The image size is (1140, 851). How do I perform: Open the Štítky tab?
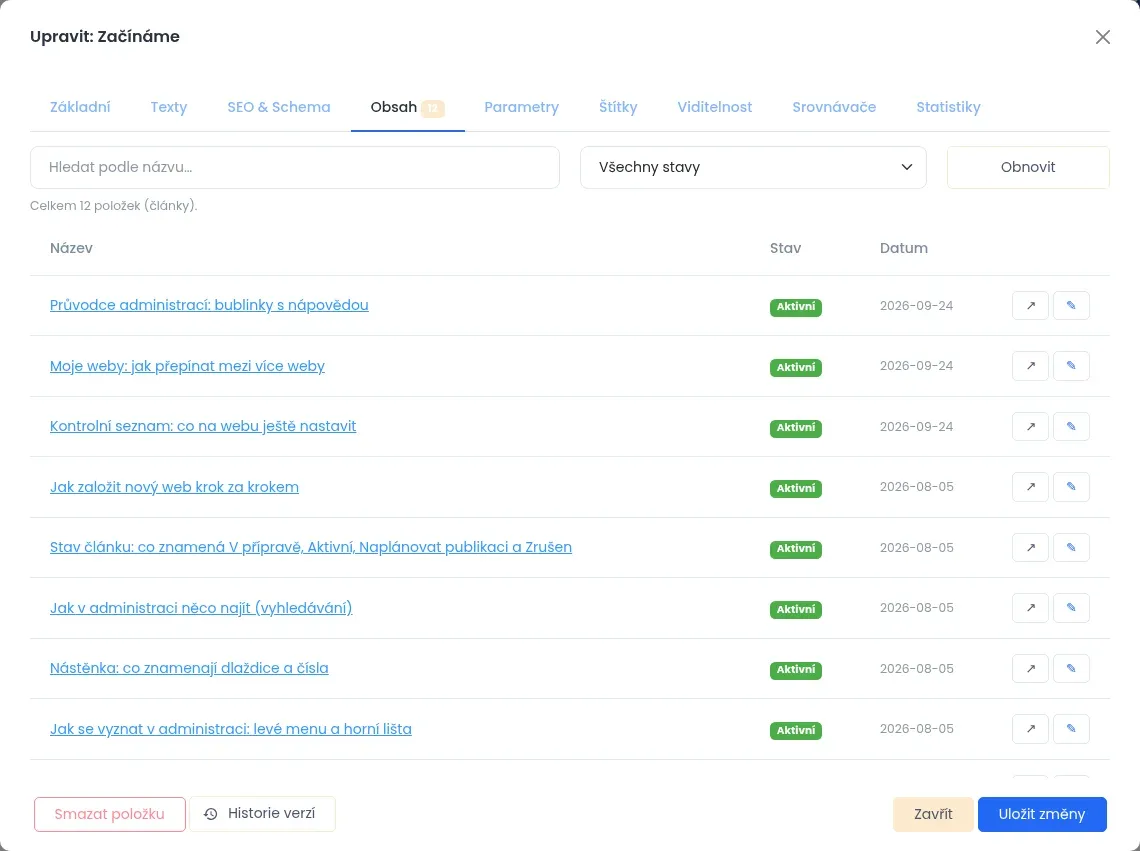click(x=618, y=108)
